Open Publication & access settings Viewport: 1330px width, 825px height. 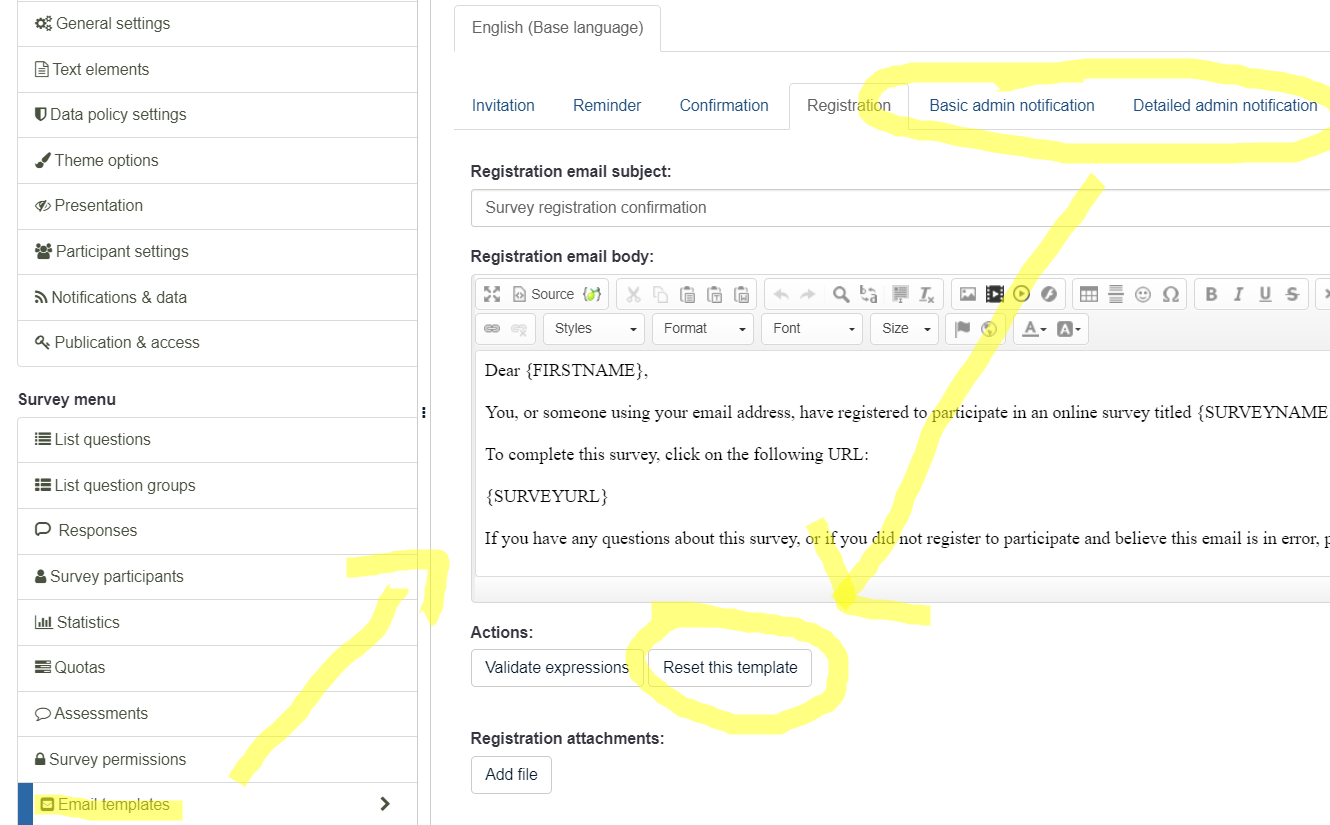click(217, 342)
